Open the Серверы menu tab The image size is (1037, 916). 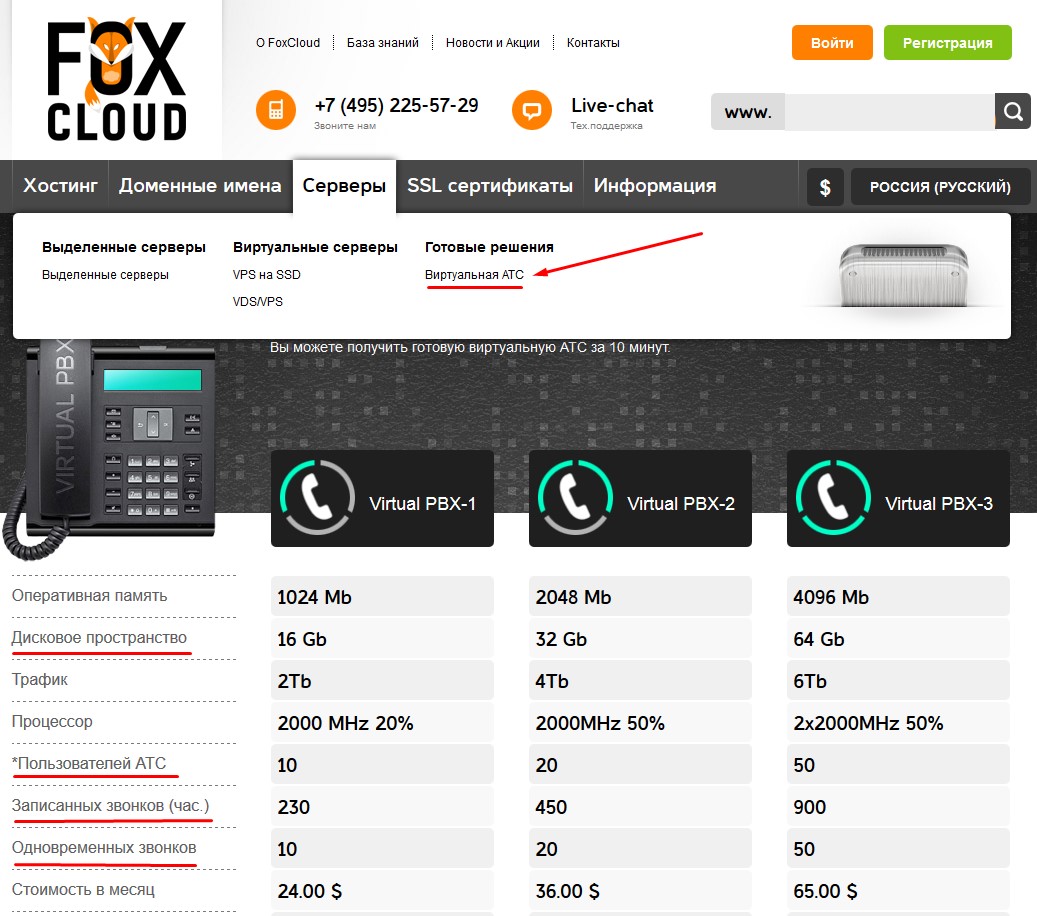344,186
